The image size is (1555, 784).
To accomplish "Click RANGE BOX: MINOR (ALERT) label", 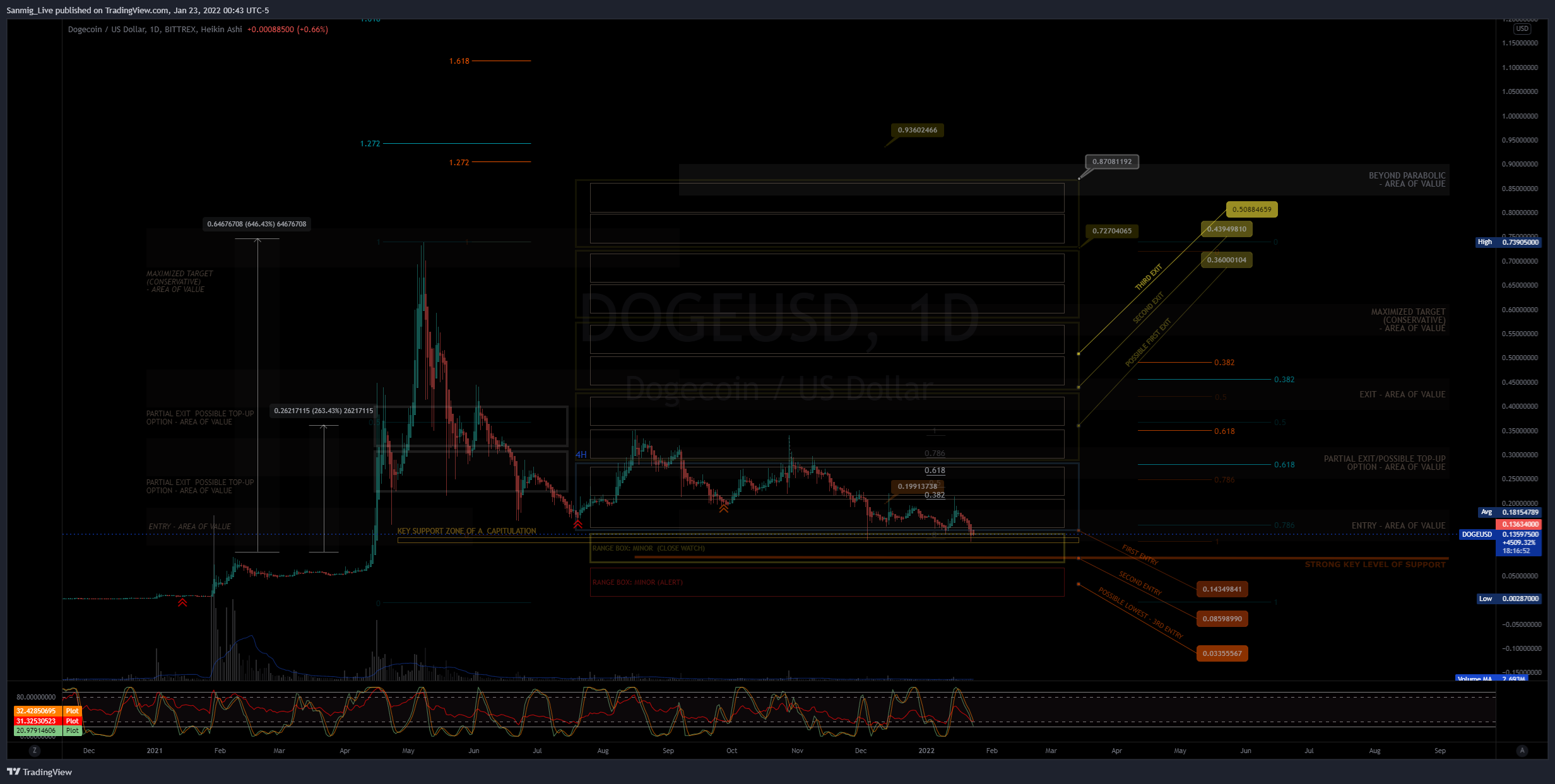I will pyautogui.click(x=637, y=582).
